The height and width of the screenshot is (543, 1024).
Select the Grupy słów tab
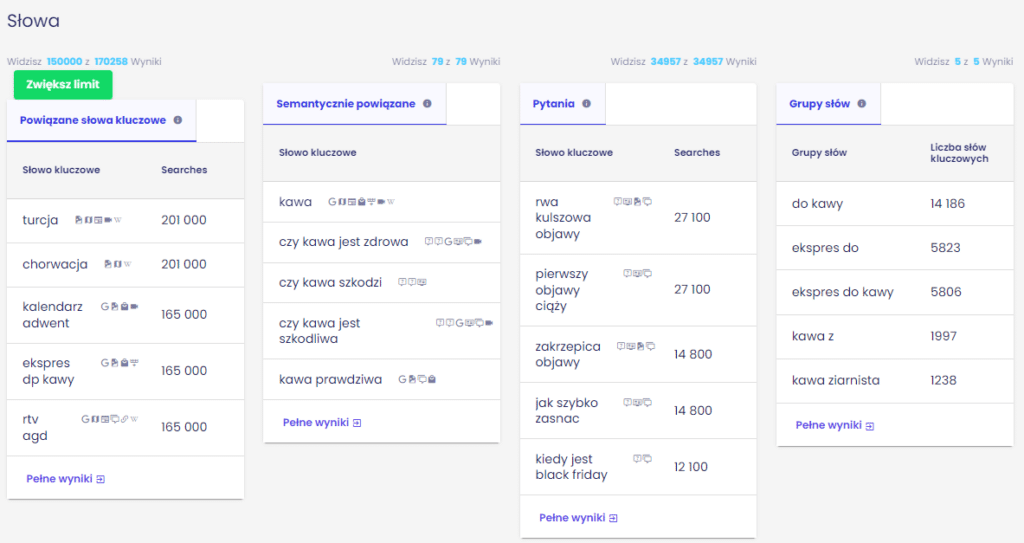pyautogui.click(x=827, y=104)
